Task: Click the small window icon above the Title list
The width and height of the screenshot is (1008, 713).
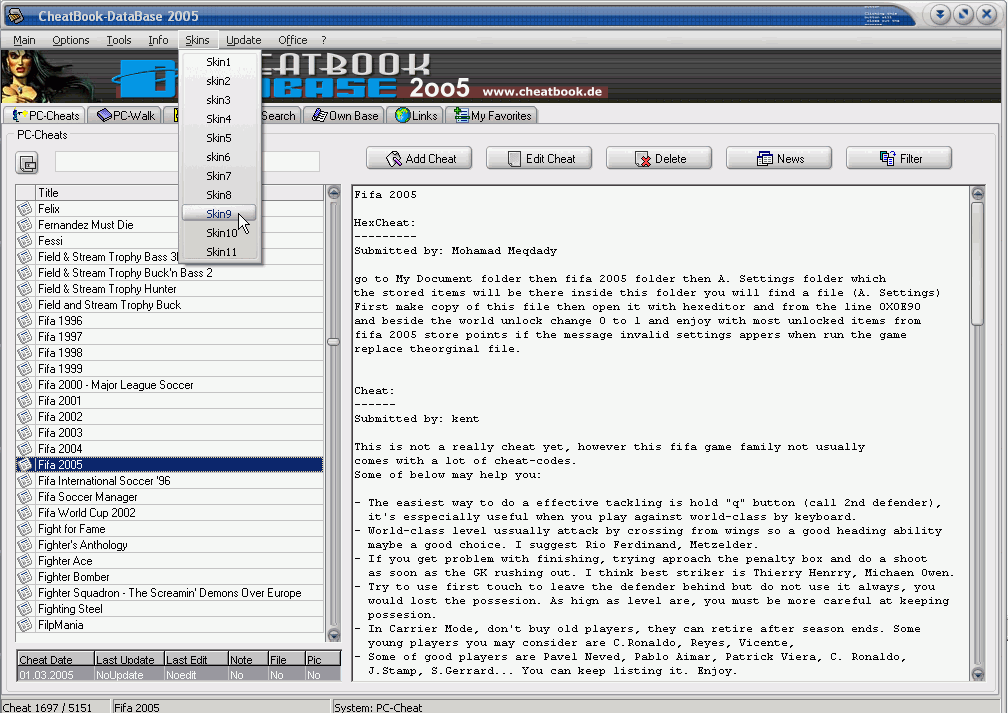Action: coord(27,164)
